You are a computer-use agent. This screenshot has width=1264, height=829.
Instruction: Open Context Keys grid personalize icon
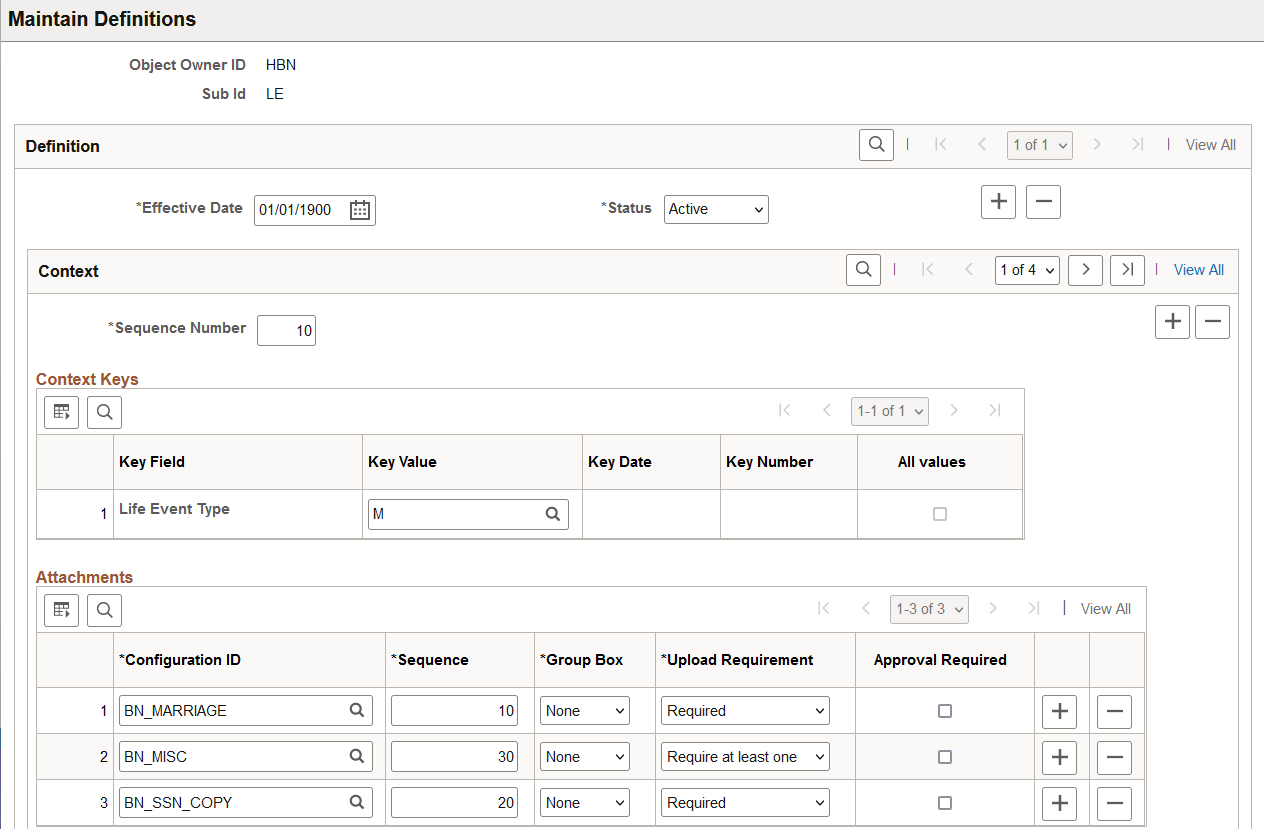(62, 412)
